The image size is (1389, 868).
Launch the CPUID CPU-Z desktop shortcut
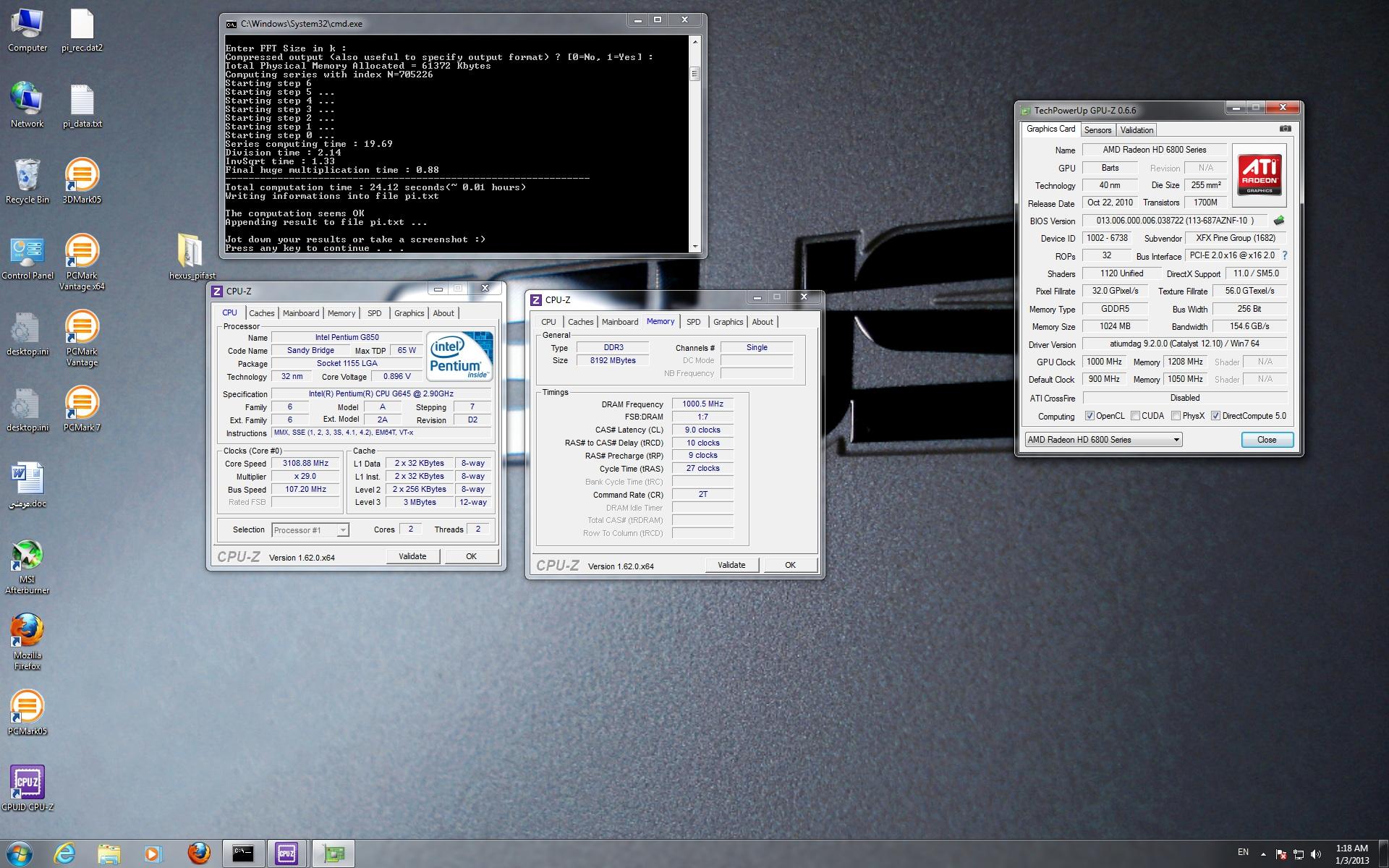coord(27,789)
